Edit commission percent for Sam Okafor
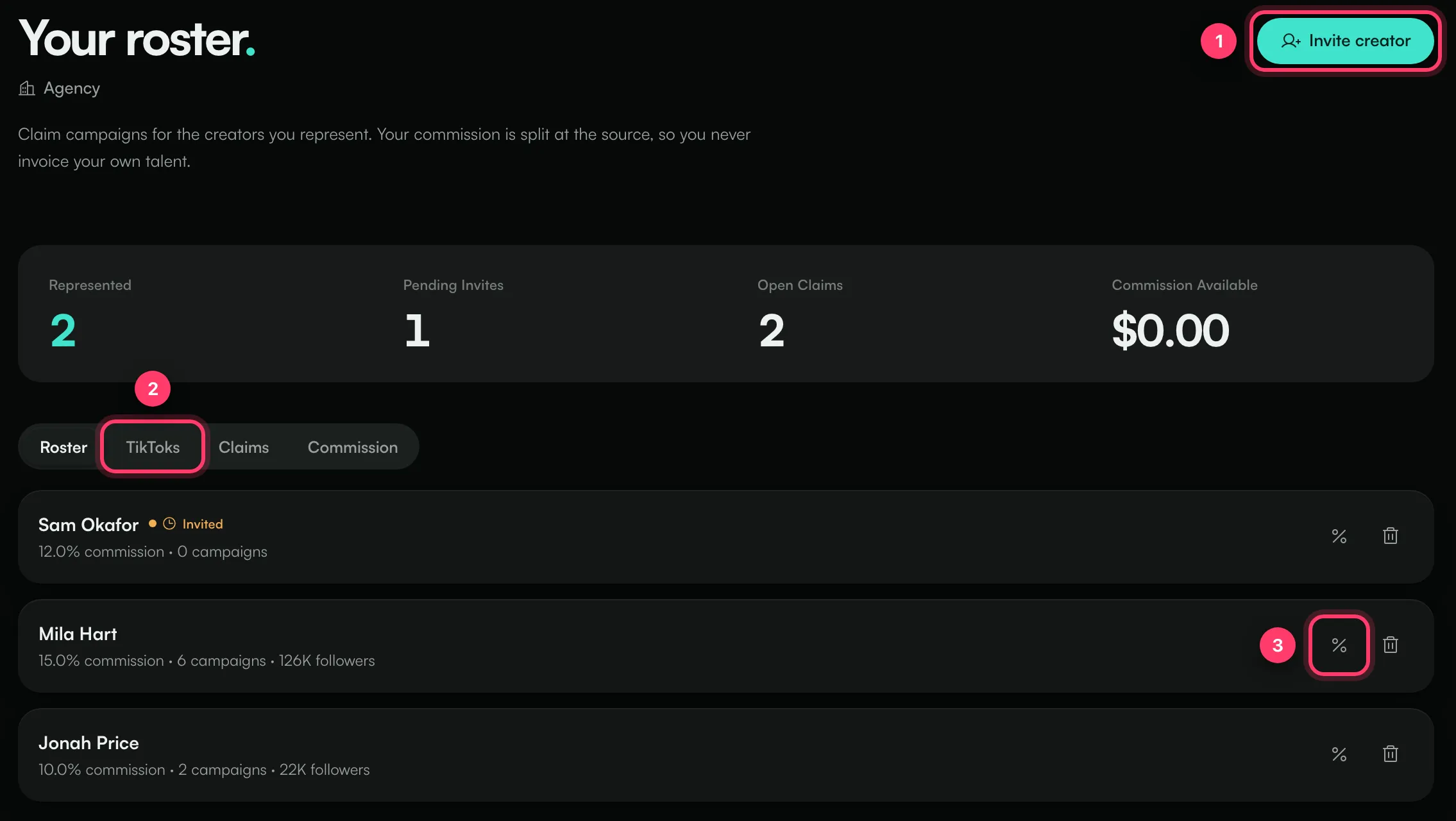The height and width of the screenshot is (821, 1456). click(1339, 536)
